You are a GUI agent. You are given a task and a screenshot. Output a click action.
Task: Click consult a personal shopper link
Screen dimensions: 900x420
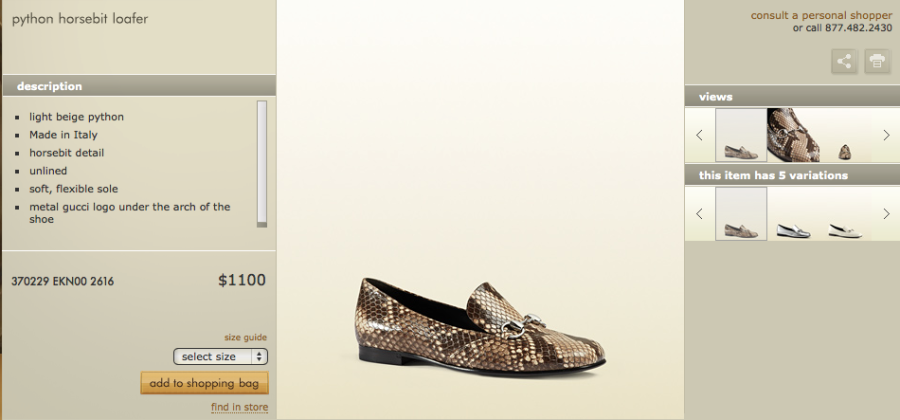(821, 15)
